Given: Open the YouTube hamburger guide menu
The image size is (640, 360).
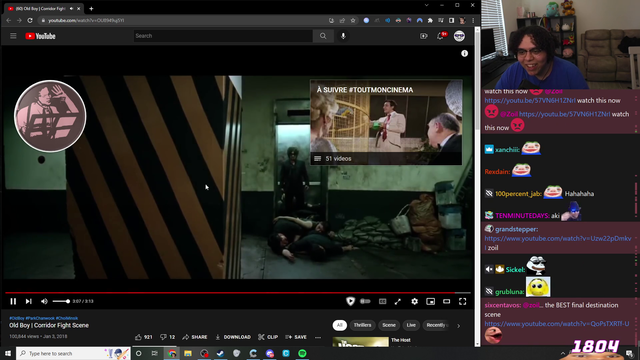Looking at the screenshot, I should coord(13,36).
